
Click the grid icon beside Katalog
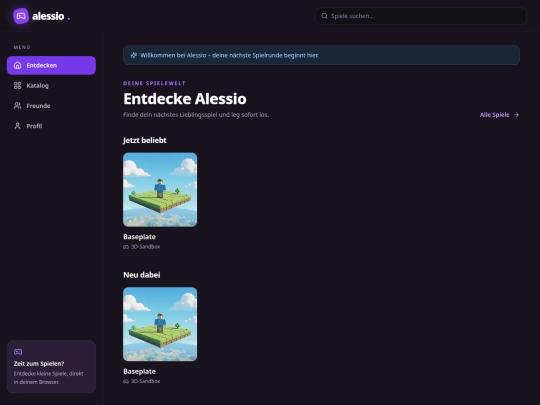18,85
